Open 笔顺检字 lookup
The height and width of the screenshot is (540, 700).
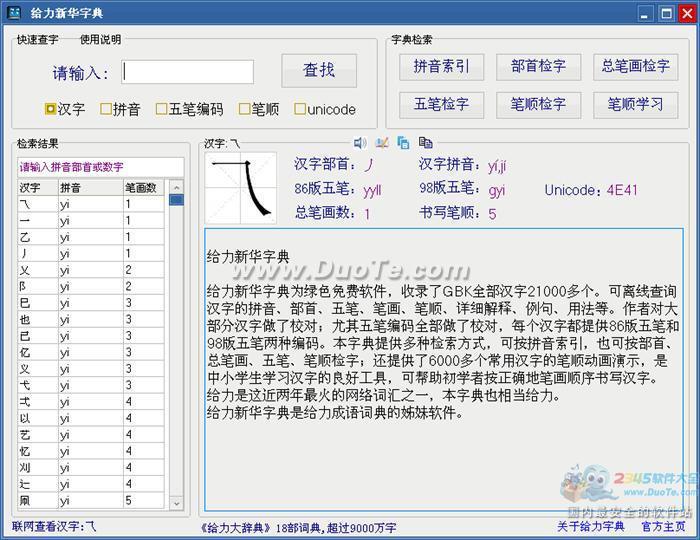pyautogui.click(x=538, y=105)
